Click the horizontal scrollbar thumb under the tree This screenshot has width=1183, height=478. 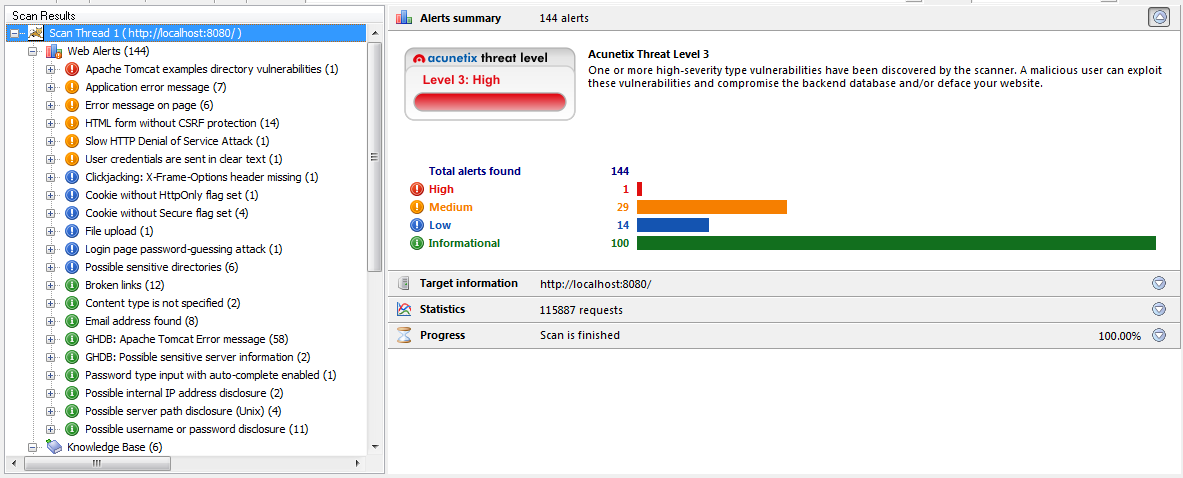click(x=96, y=464)
